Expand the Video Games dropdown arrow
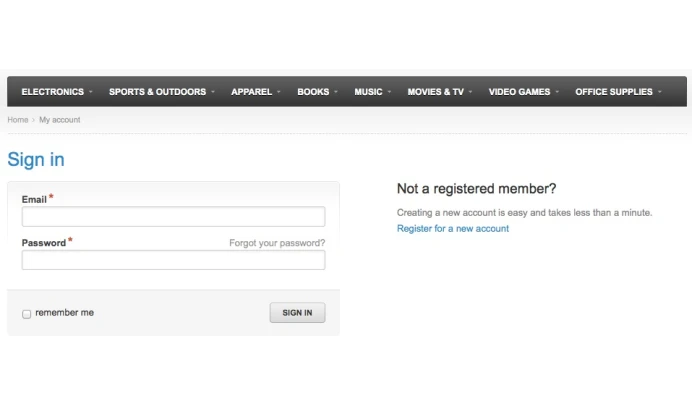The image size is (692, 415). point(557,92)
